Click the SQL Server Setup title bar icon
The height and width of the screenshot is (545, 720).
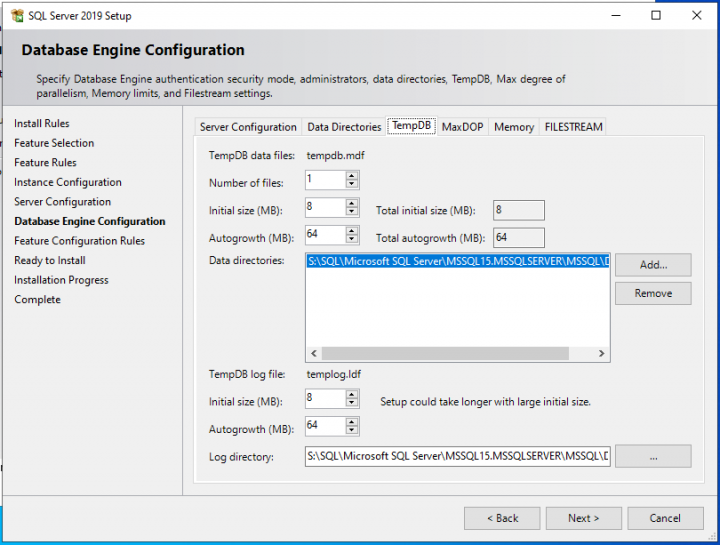pyautogui.click(x=17, y=16)
